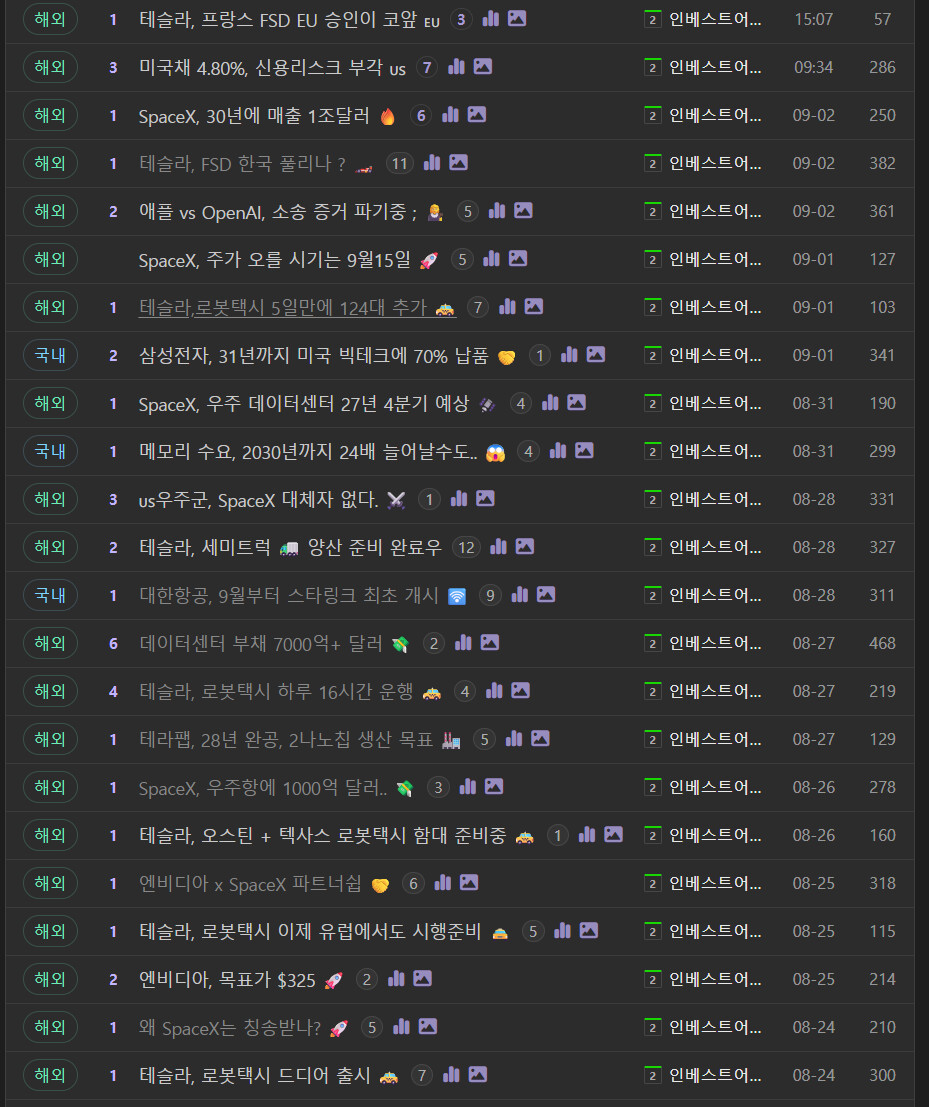This screenshot has height=1107, width=929.
Task: Click the comment count 12 bubble on 세미트럭 post
Action: point(467,548)
